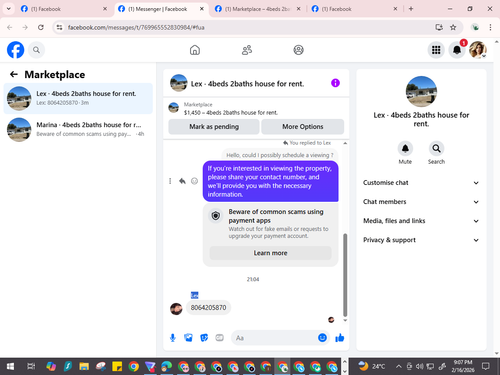500x375 pixels.
Task: Open the Groups icon in top navigation
Action: [x=298, y=50]
